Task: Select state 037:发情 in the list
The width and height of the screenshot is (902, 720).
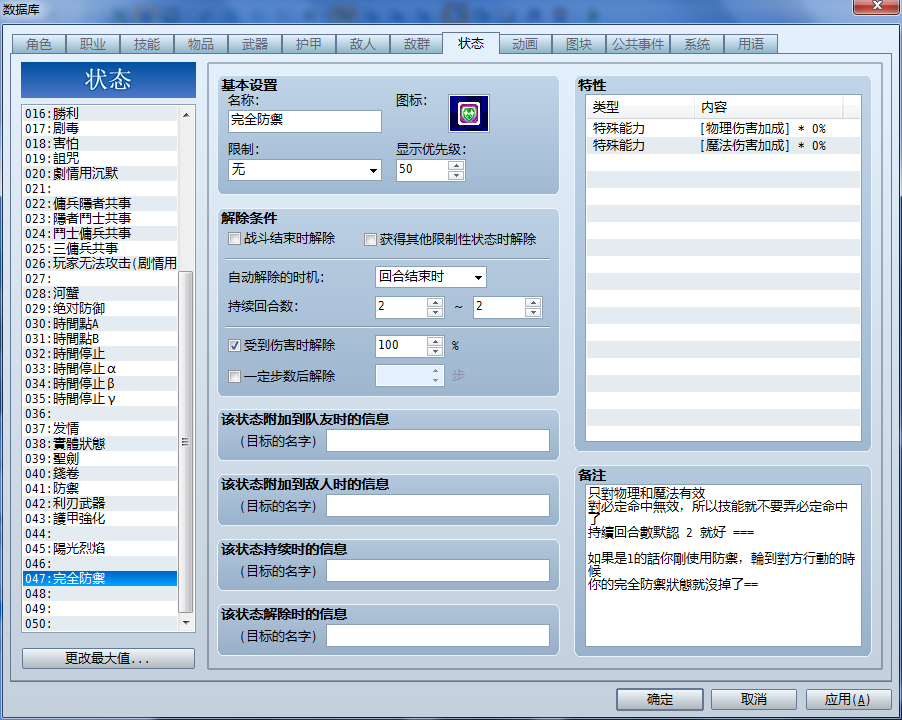Action: (100, 428)
